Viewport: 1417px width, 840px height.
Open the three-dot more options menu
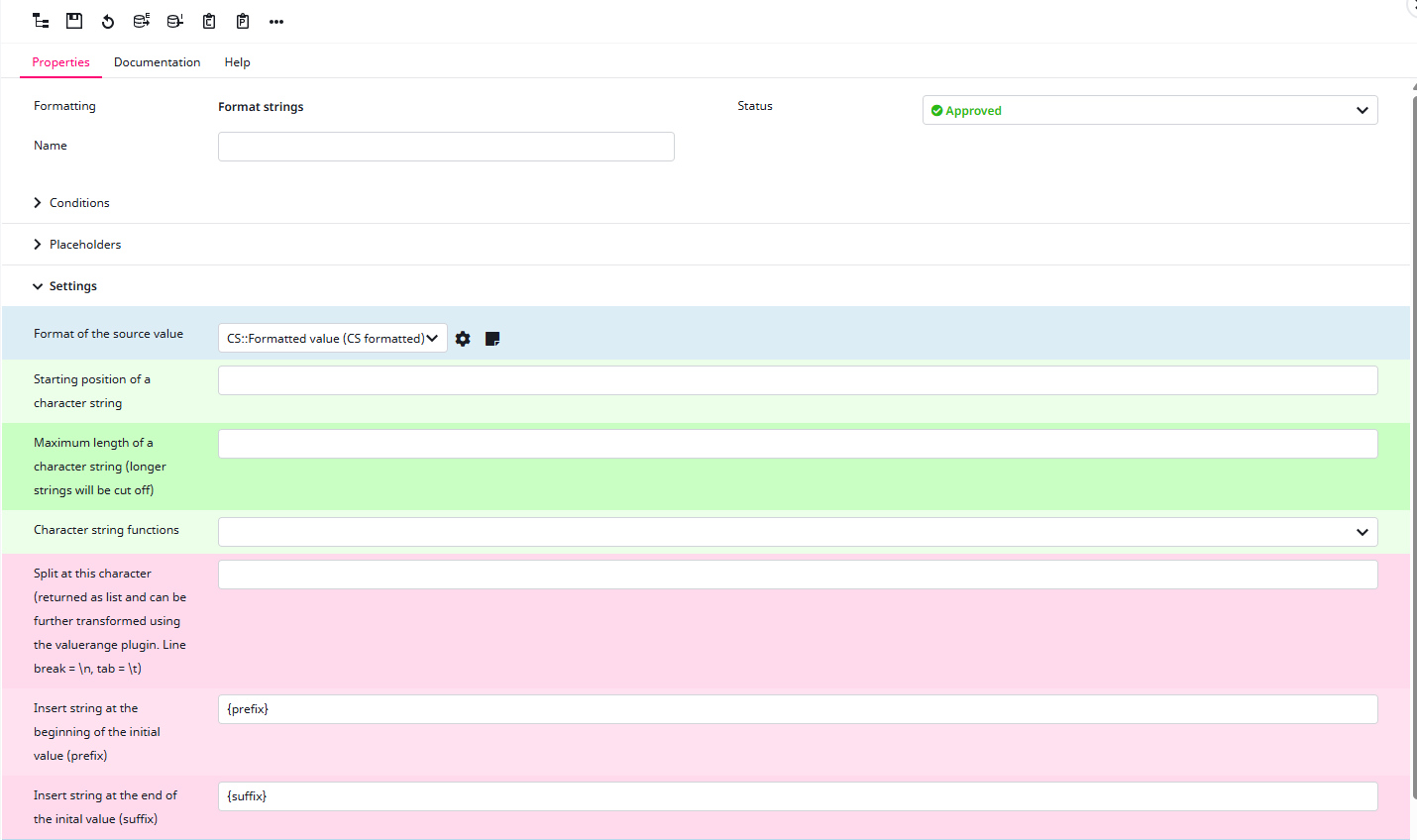276,21
